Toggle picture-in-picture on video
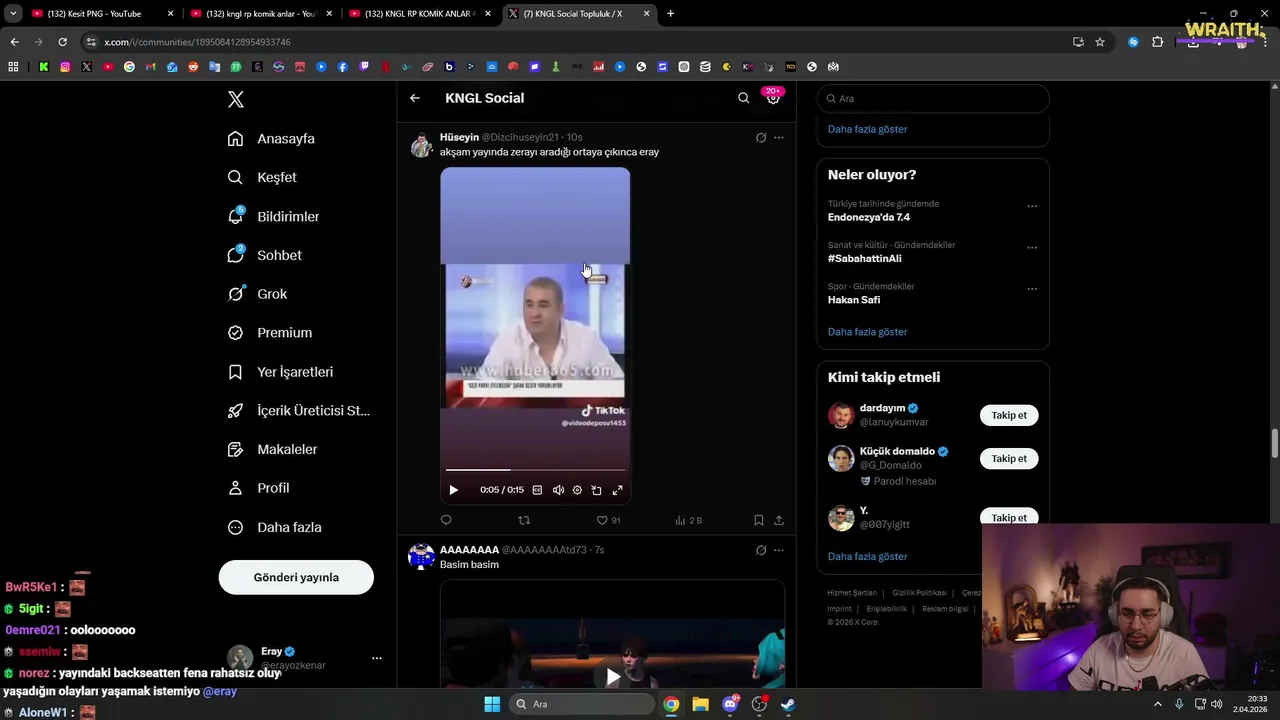Viewport: 1280px width, 720px height. pyautogui.click(x=597, y=490)
